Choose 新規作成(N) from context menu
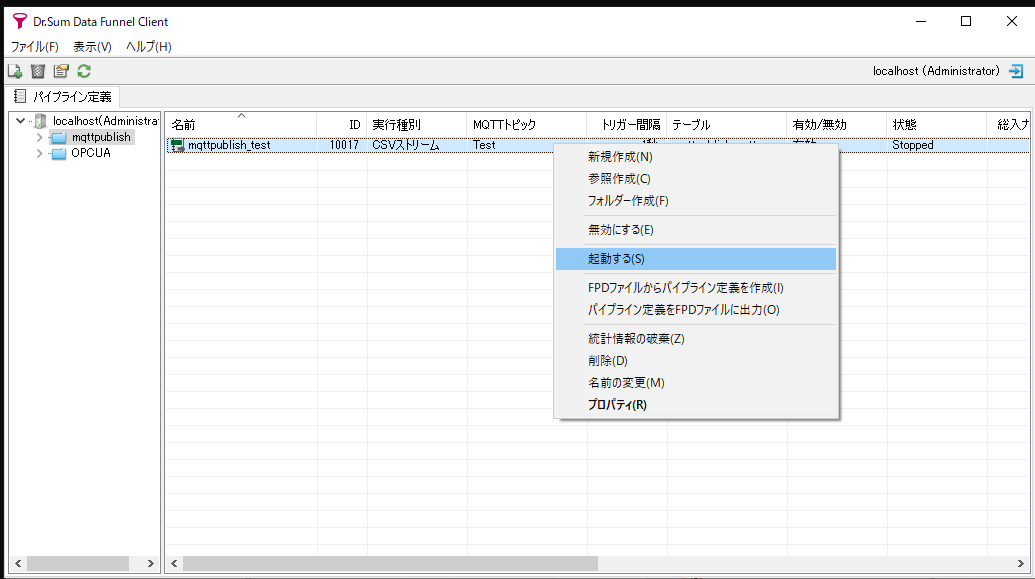This screenshot has height=579, width=1035. 696,156
